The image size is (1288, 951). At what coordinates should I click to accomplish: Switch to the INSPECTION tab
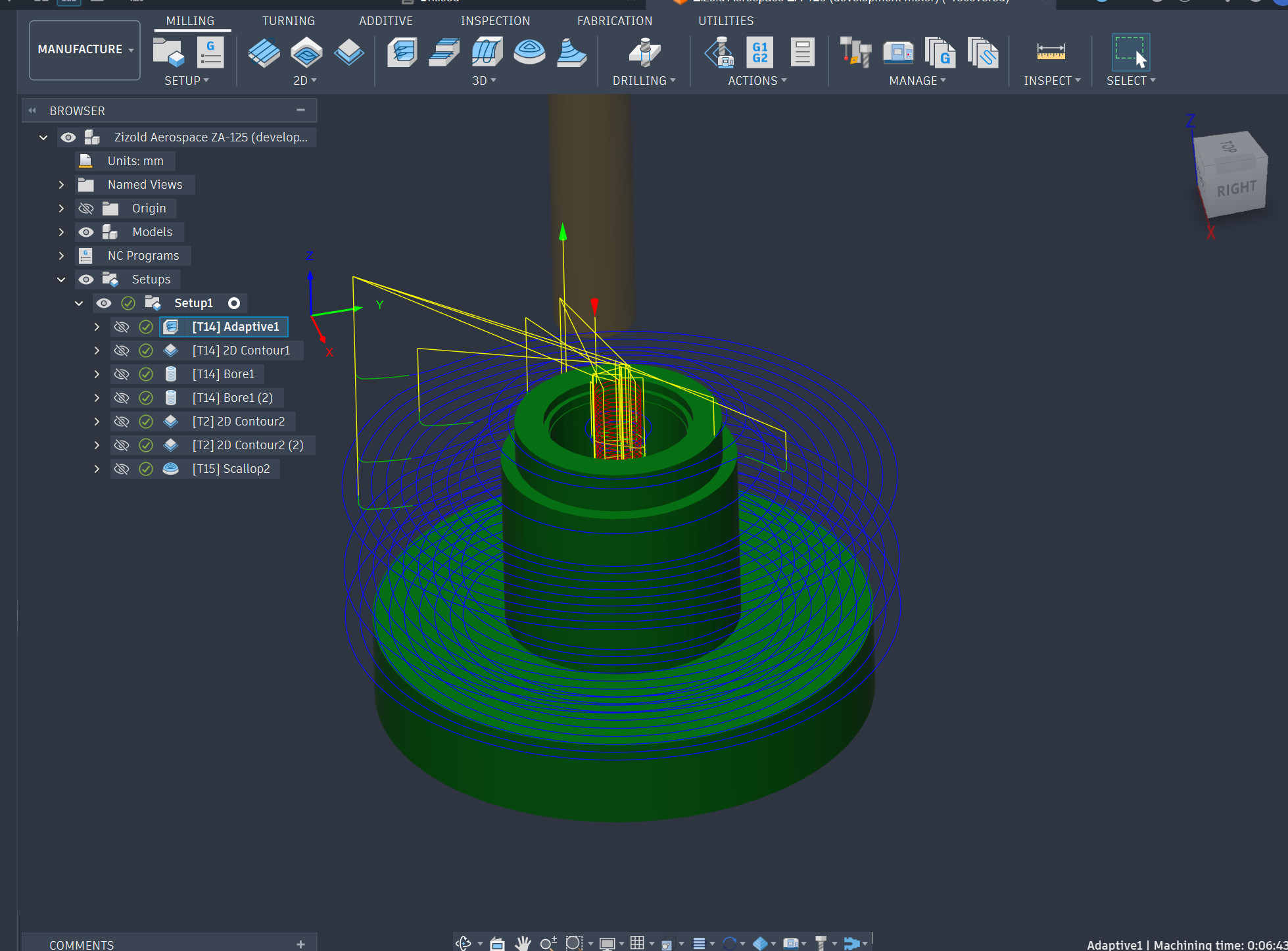(x=495, y=21)
